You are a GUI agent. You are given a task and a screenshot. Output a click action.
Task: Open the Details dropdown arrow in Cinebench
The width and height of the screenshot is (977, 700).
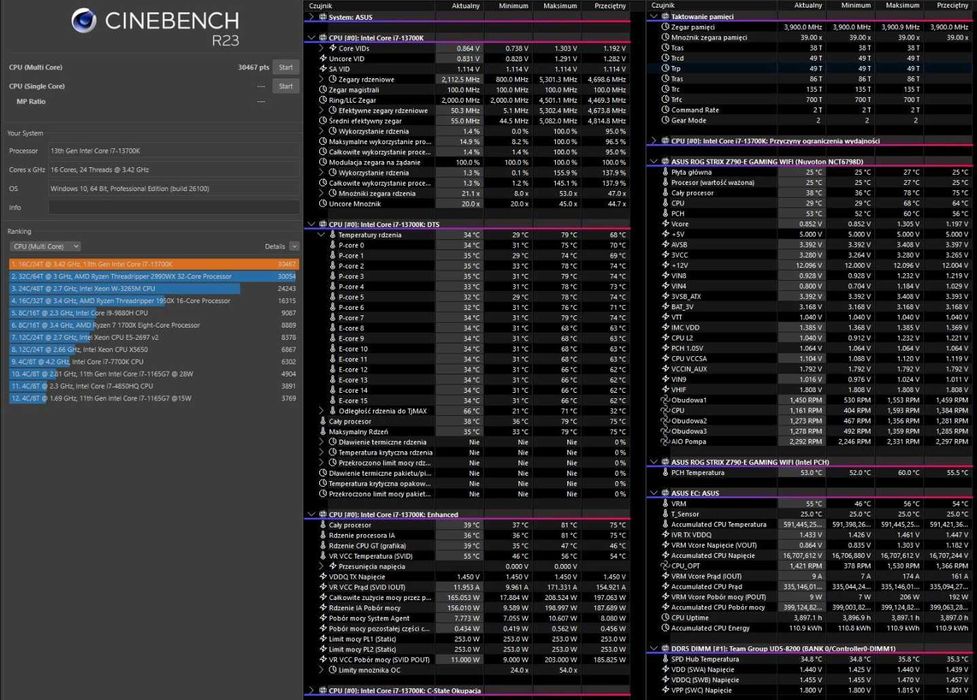click(x=294, y=246)
